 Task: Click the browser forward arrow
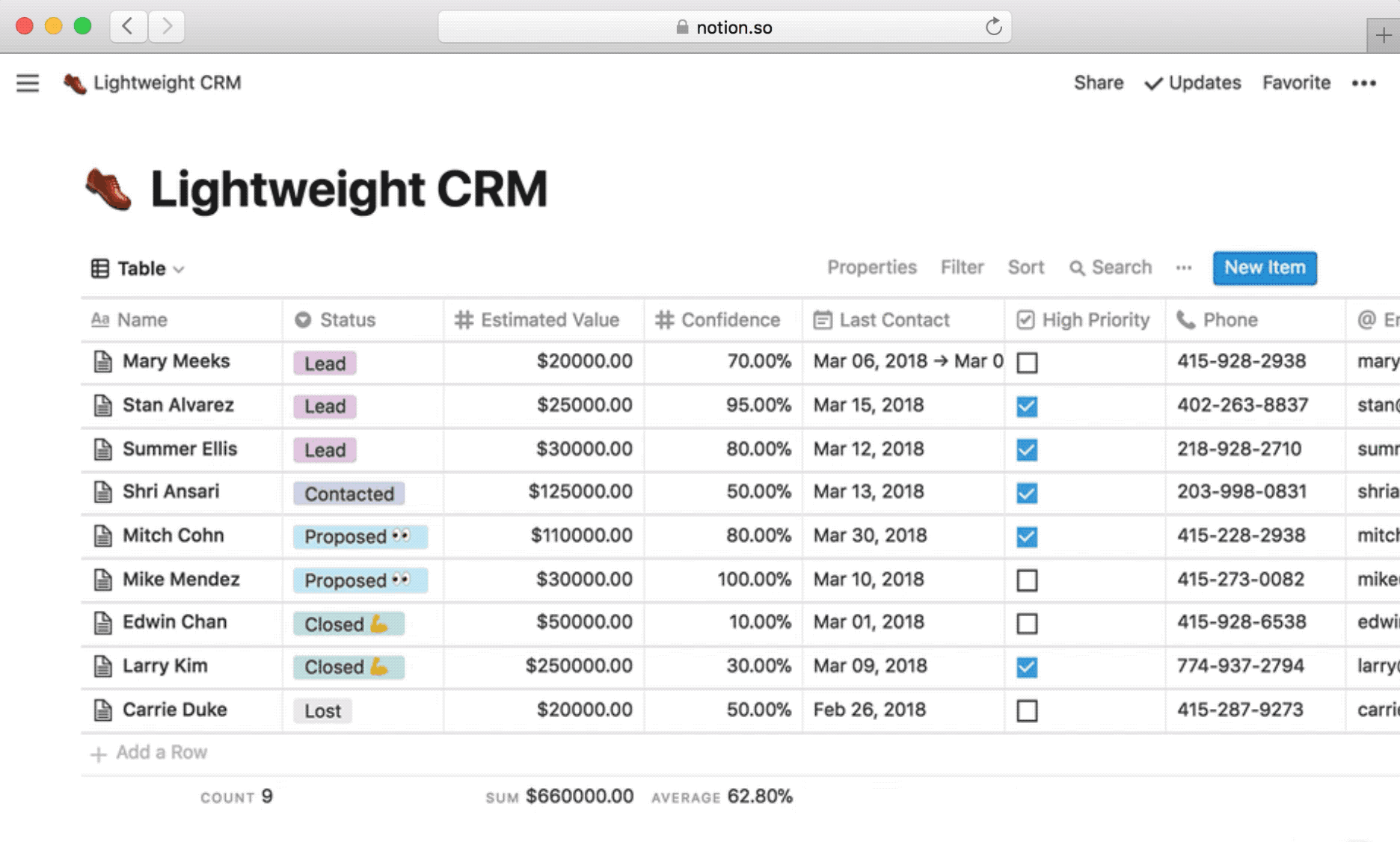pyautogui.click(x=166, y=27)
